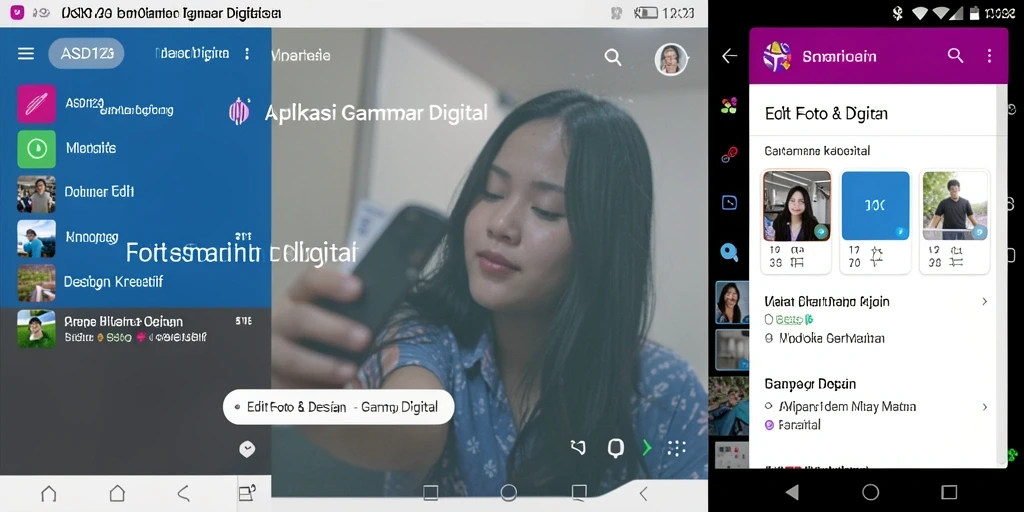The height and width of the screenshot is (512, 1024).
Task: Click the battery icon in the black status bar
Action: 974,13
